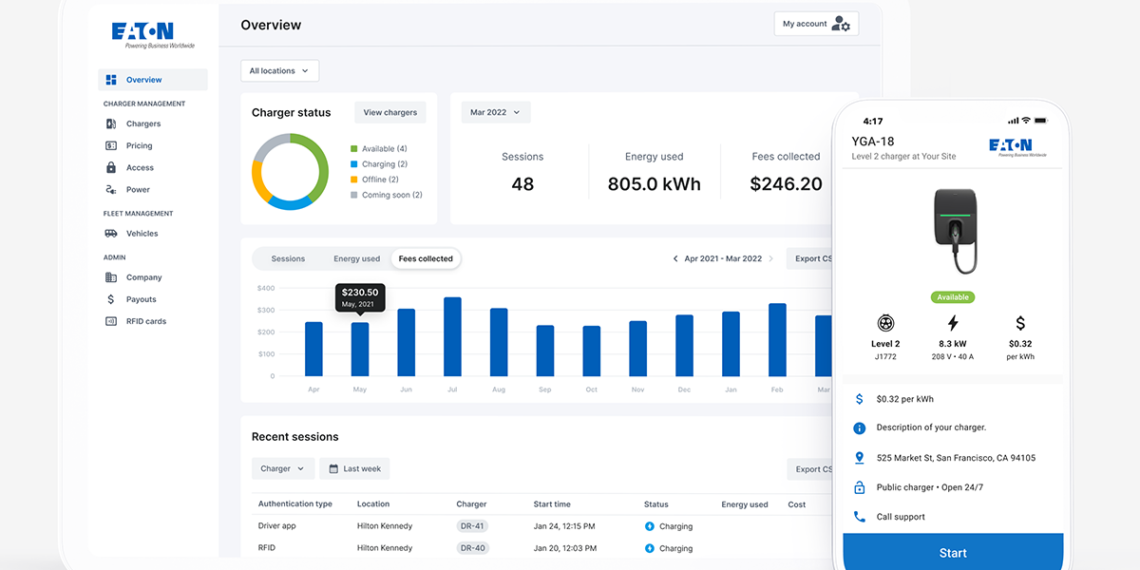
Task: Switch chart to Energy used view
Action: (x=356, y=259)
